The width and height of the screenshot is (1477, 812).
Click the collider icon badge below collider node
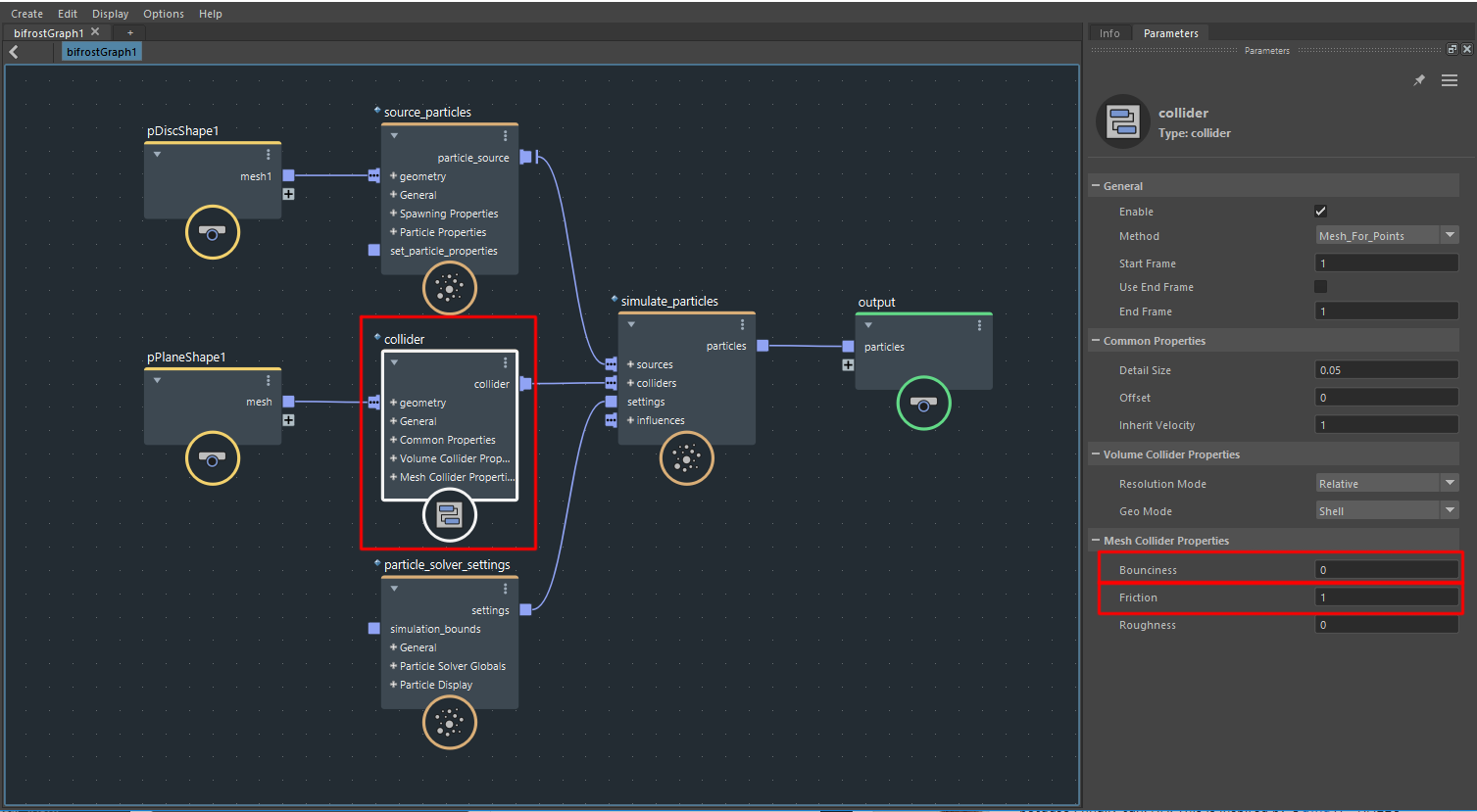(x=449, y=514)
